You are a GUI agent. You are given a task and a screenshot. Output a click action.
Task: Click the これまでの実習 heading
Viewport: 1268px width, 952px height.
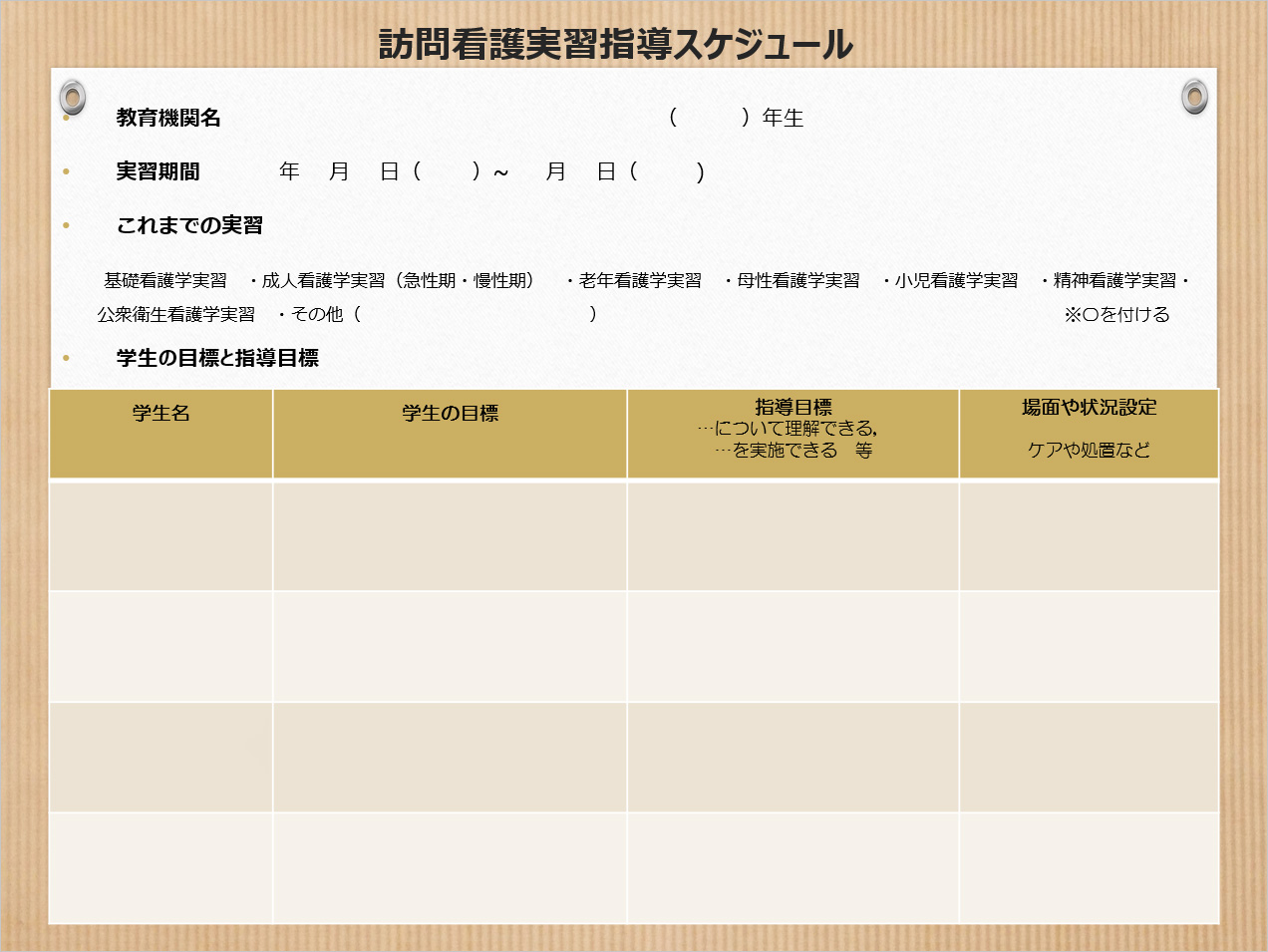click(189, 225)
